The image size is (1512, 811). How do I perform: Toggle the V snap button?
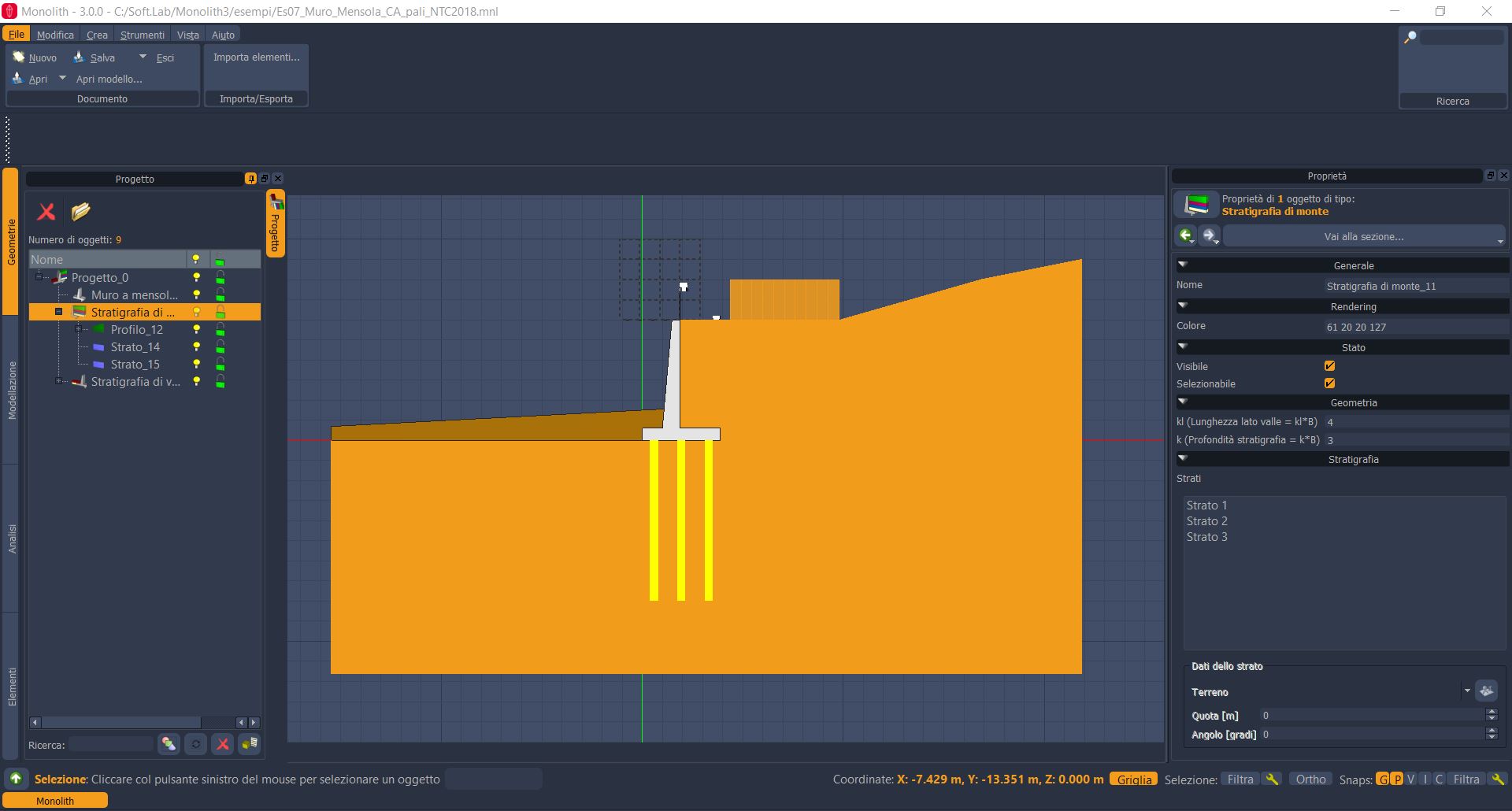1410,779
